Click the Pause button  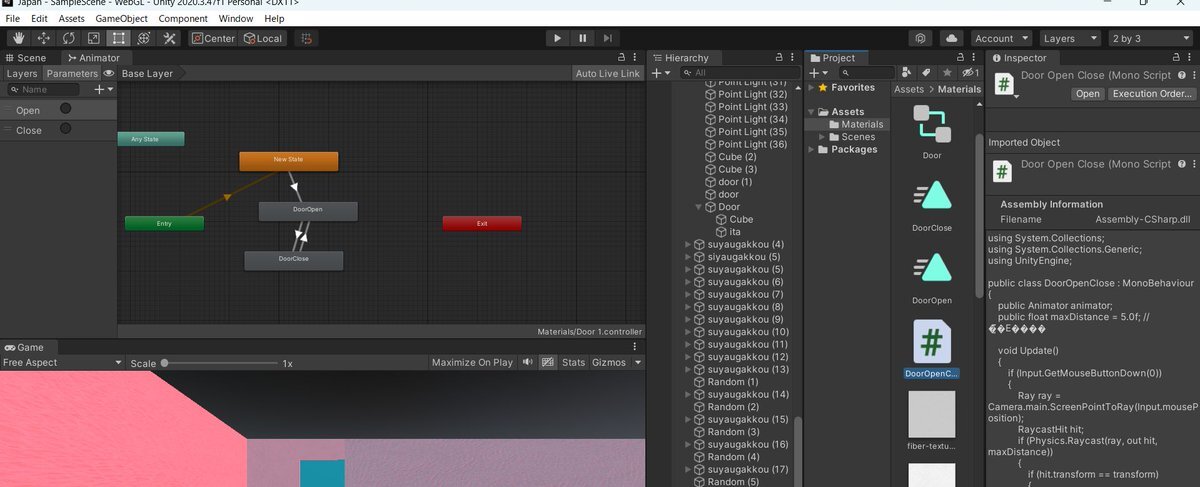(583, 38)
